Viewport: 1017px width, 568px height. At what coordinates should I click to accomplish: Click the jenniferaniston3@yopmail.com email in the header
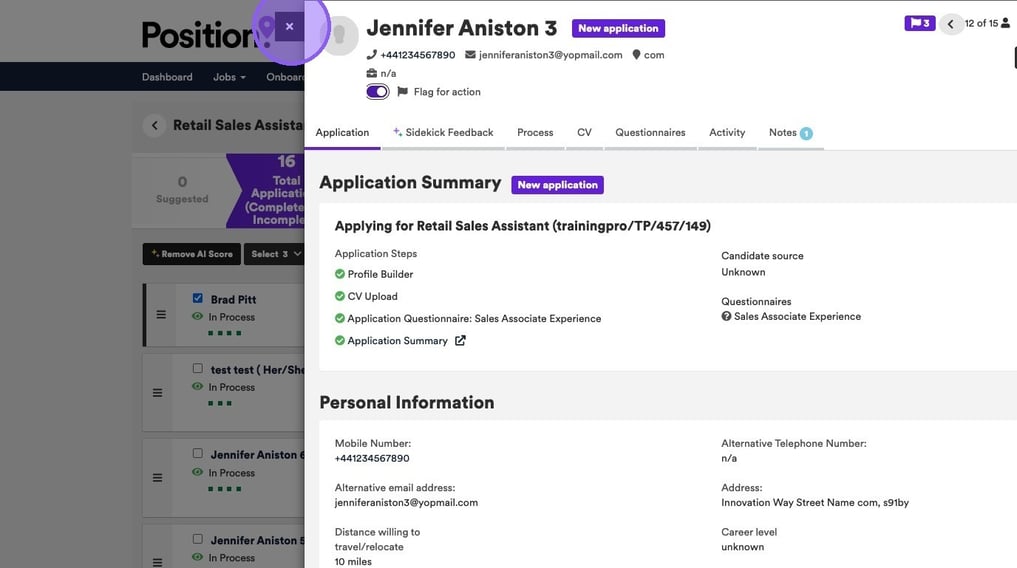pos(550,55)
